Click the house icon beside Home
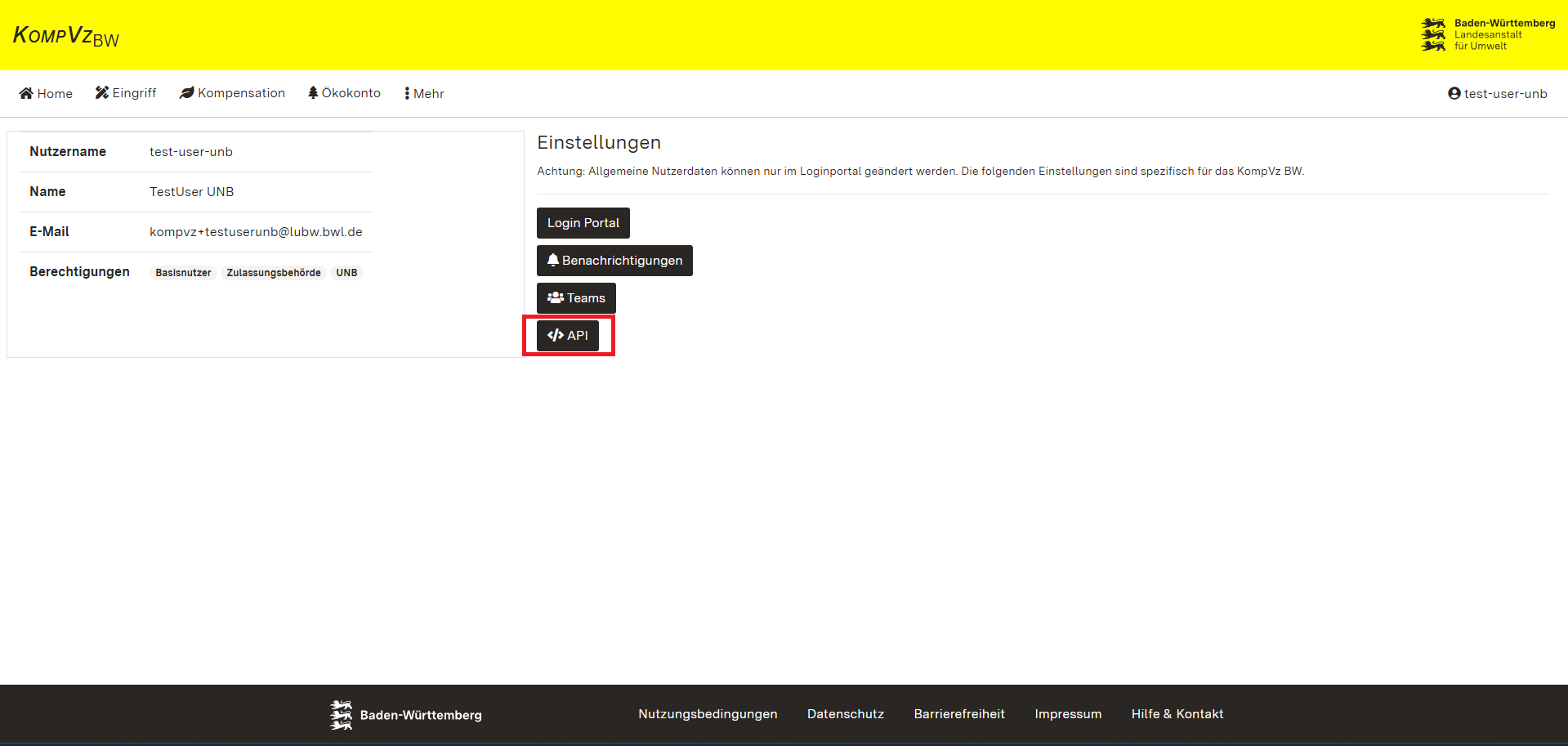The width and height of the screenshot is (1568, 746). tap(26, 93)
